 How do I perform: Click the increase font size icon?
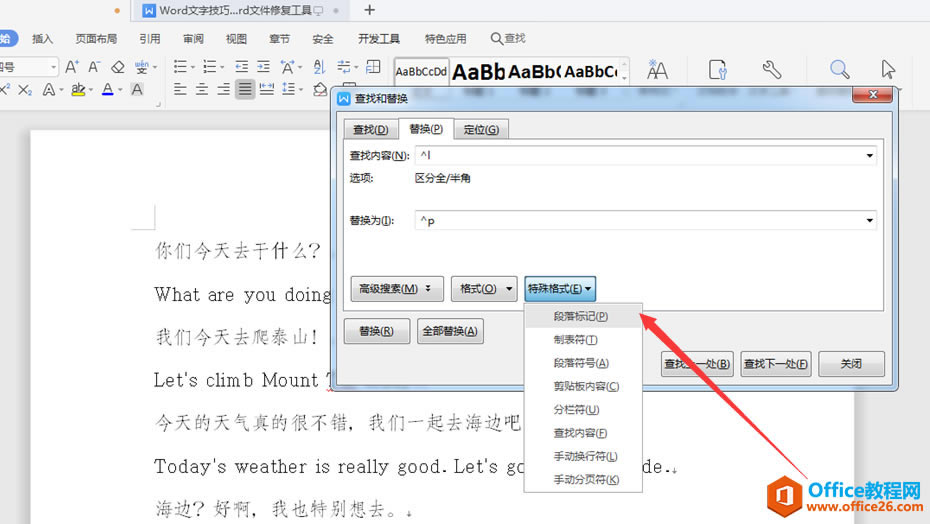click(71, 67)
